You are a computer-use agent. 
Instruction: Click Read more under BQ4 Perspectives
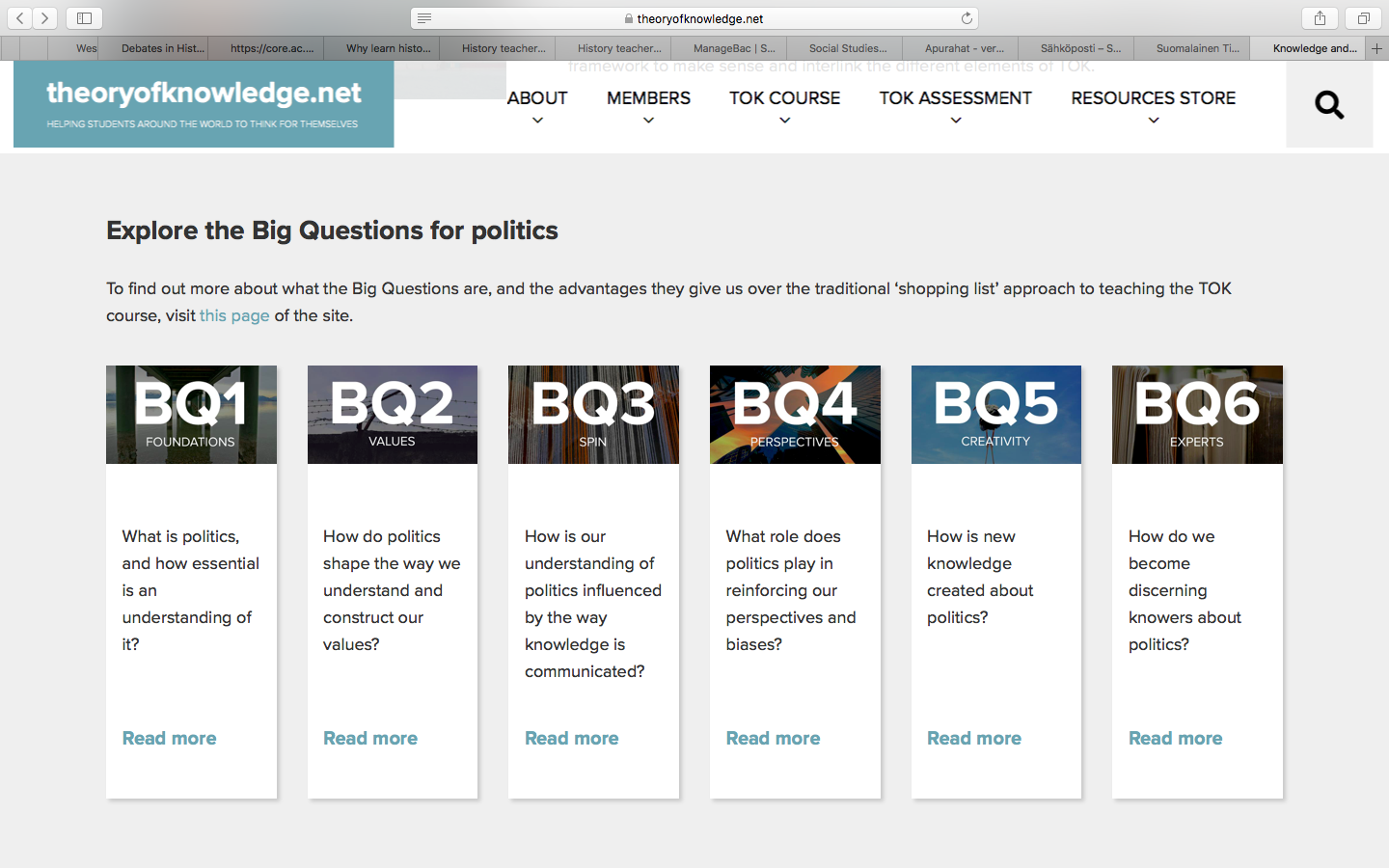773,738
